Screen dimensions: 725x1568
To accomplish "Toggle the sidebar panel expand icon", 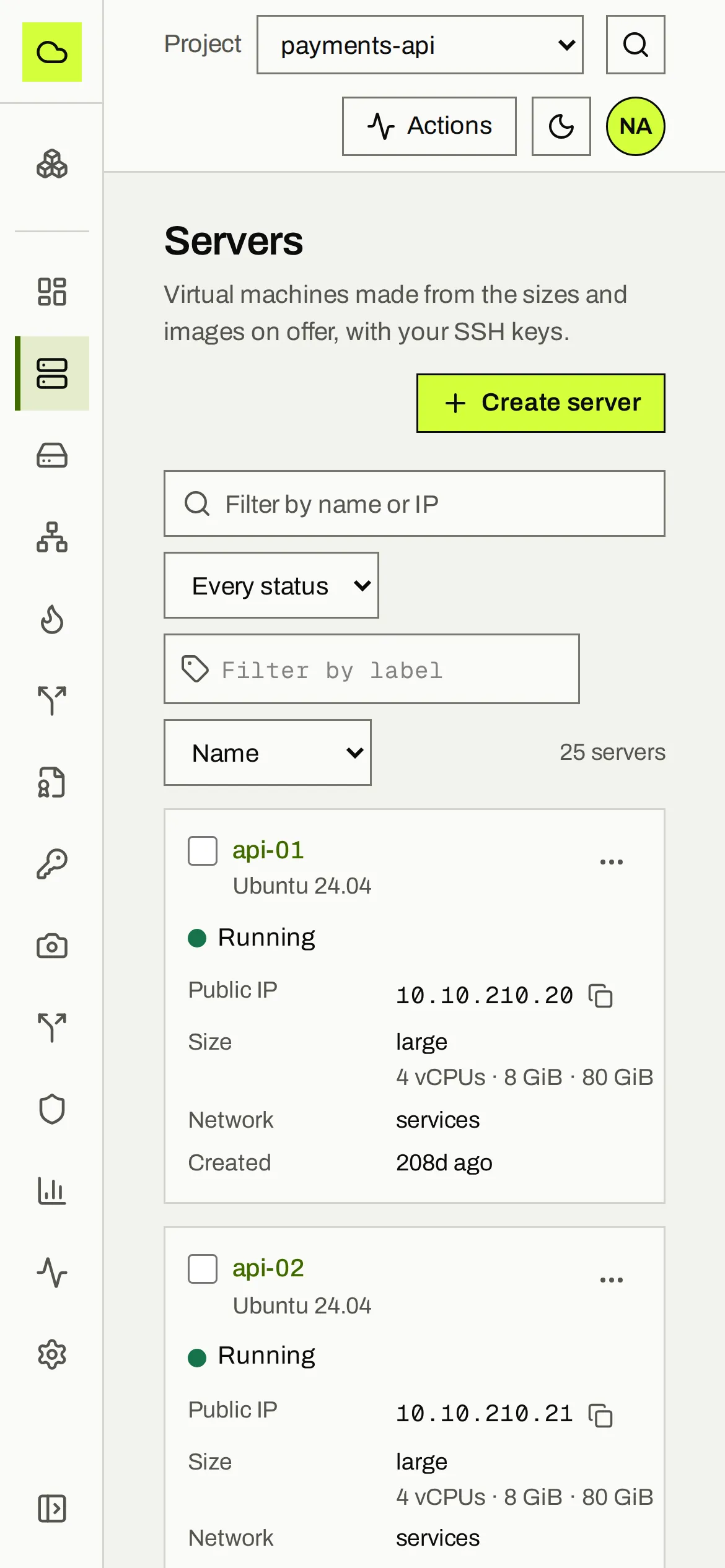I will click(52, 1508).
